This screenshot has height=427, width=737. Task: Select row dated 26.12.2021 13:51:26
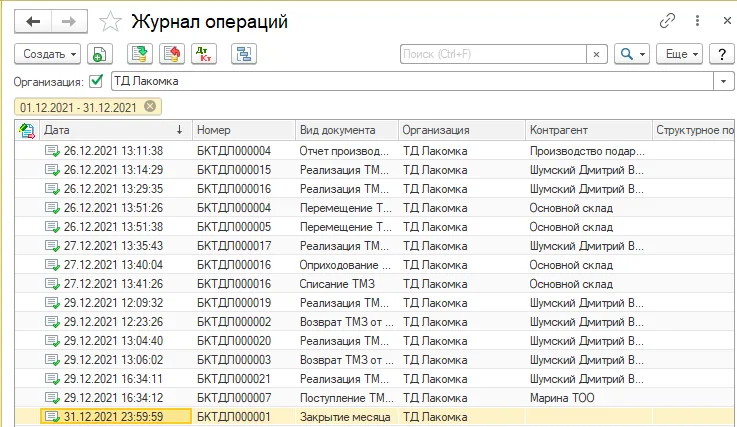coord(374,208)
